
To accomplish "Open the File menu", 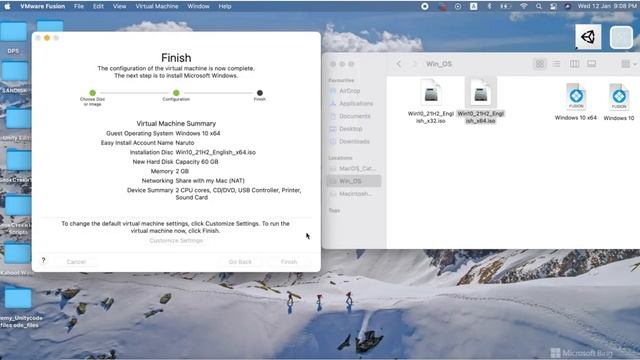I will click(x=79, y=7).
